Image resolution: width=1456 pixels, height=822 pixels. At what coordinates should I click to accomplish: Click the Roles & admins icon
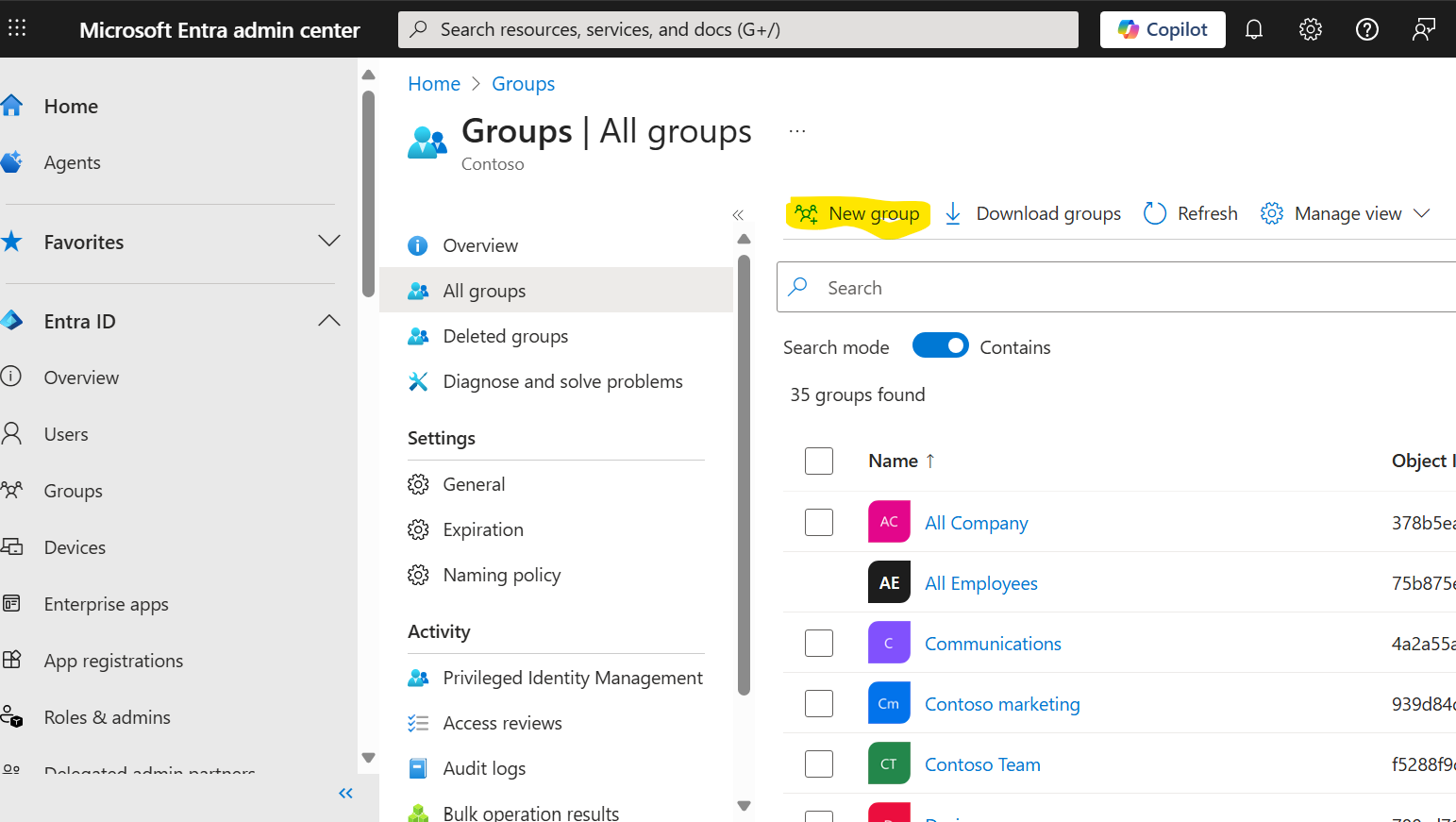pyautogui.click(x=11, y=716)
